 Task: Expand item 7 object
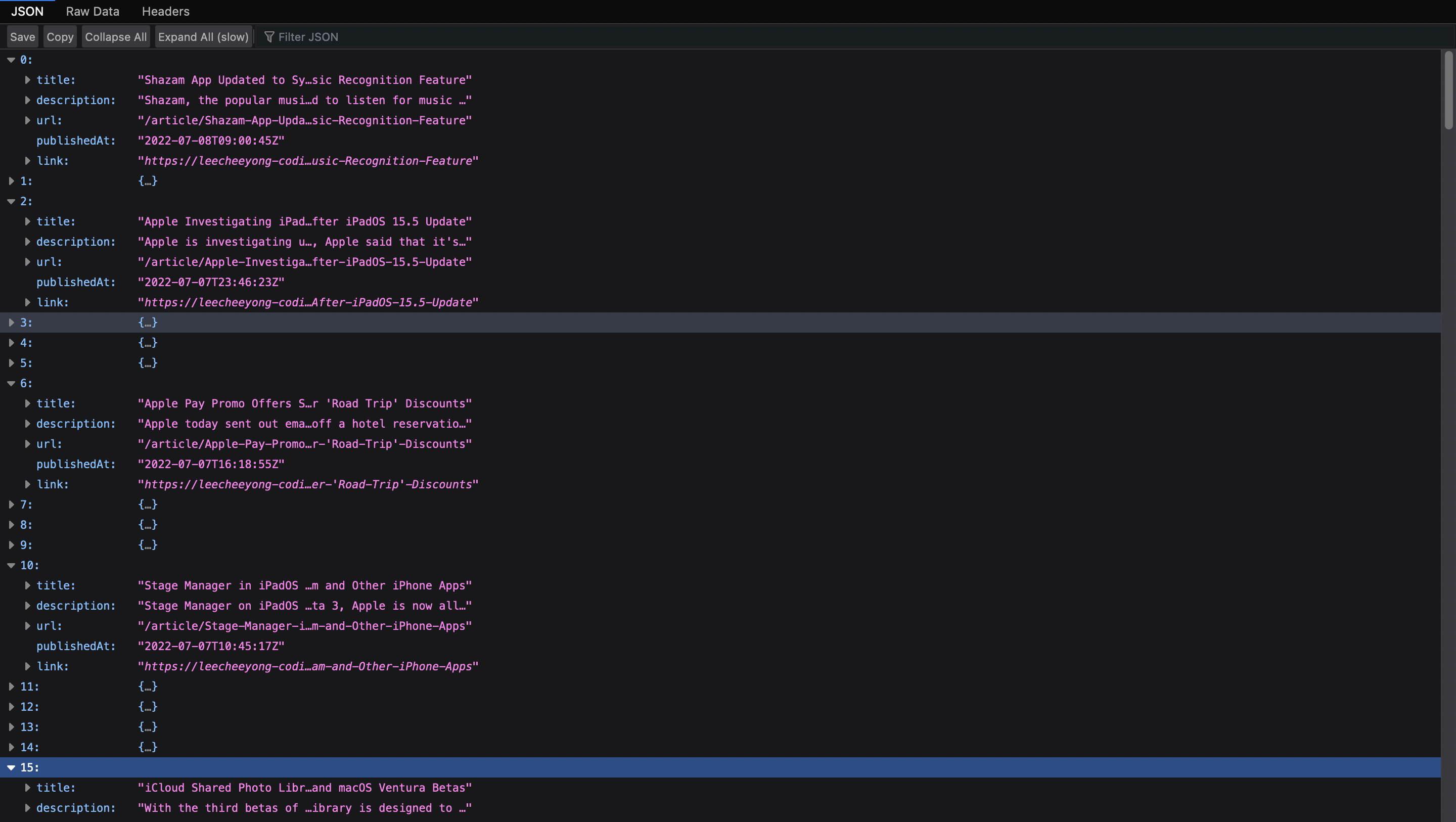pos(11,505)
